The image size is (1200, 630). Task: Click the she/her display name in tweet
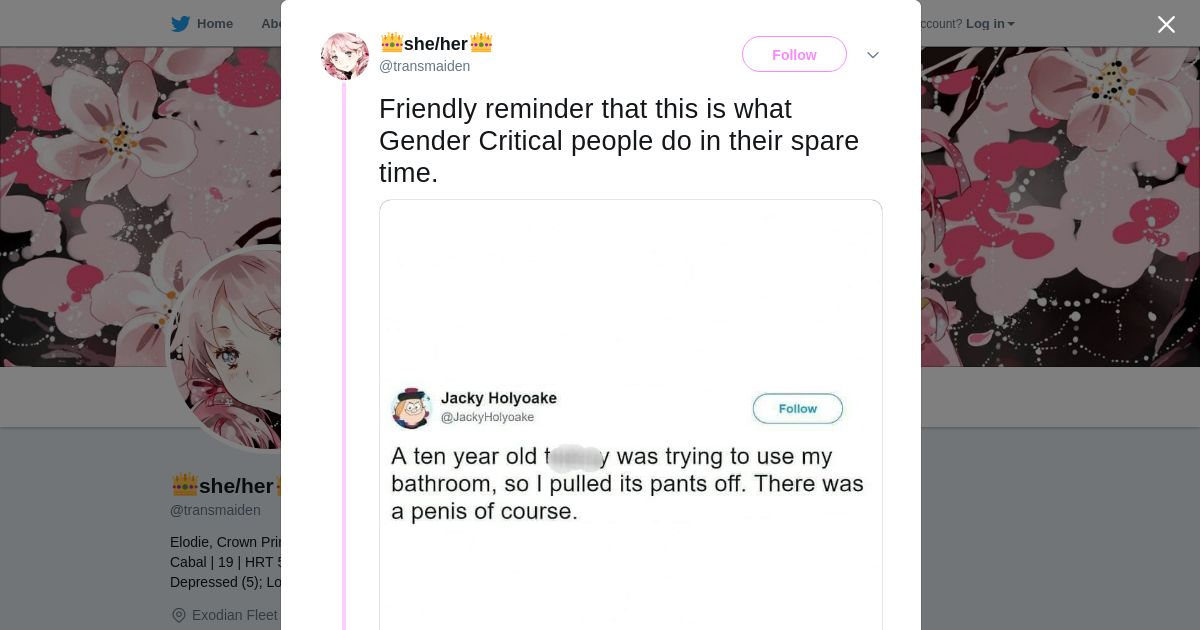(x=436, y=44)
